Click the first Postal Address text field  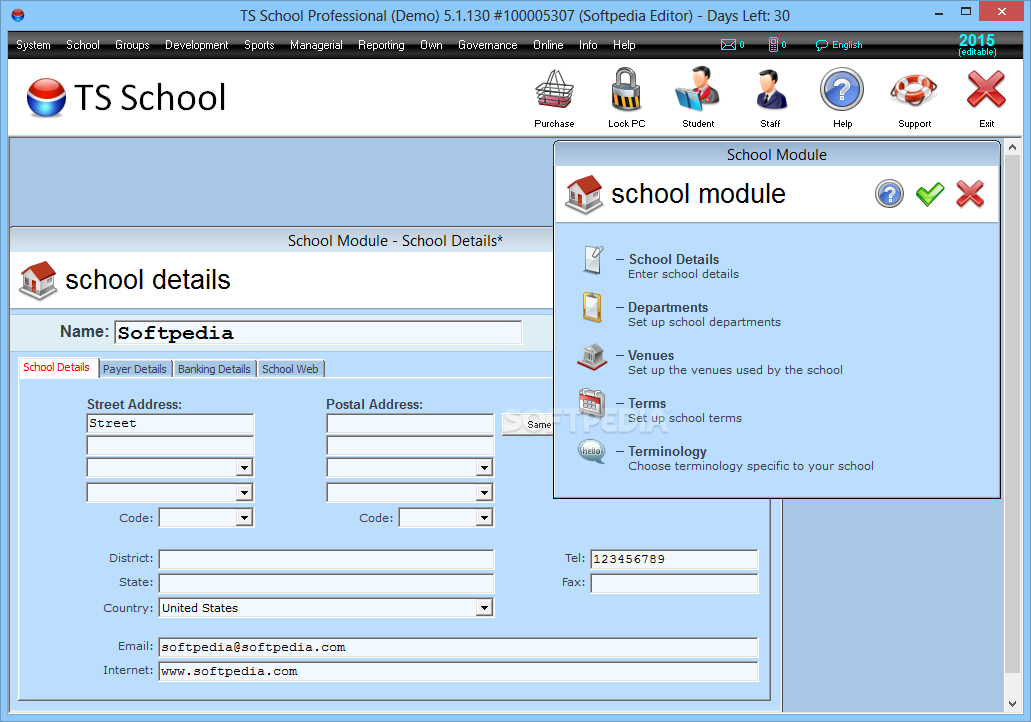410,423
